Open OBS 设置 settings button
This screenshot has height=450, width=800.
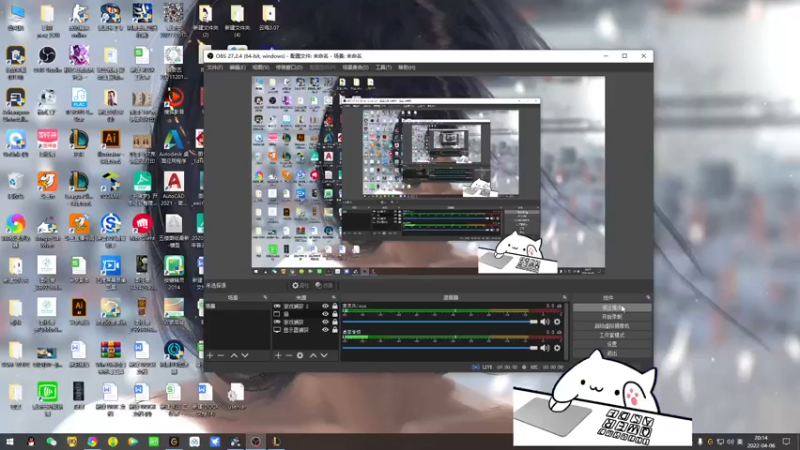coord(612,344)
